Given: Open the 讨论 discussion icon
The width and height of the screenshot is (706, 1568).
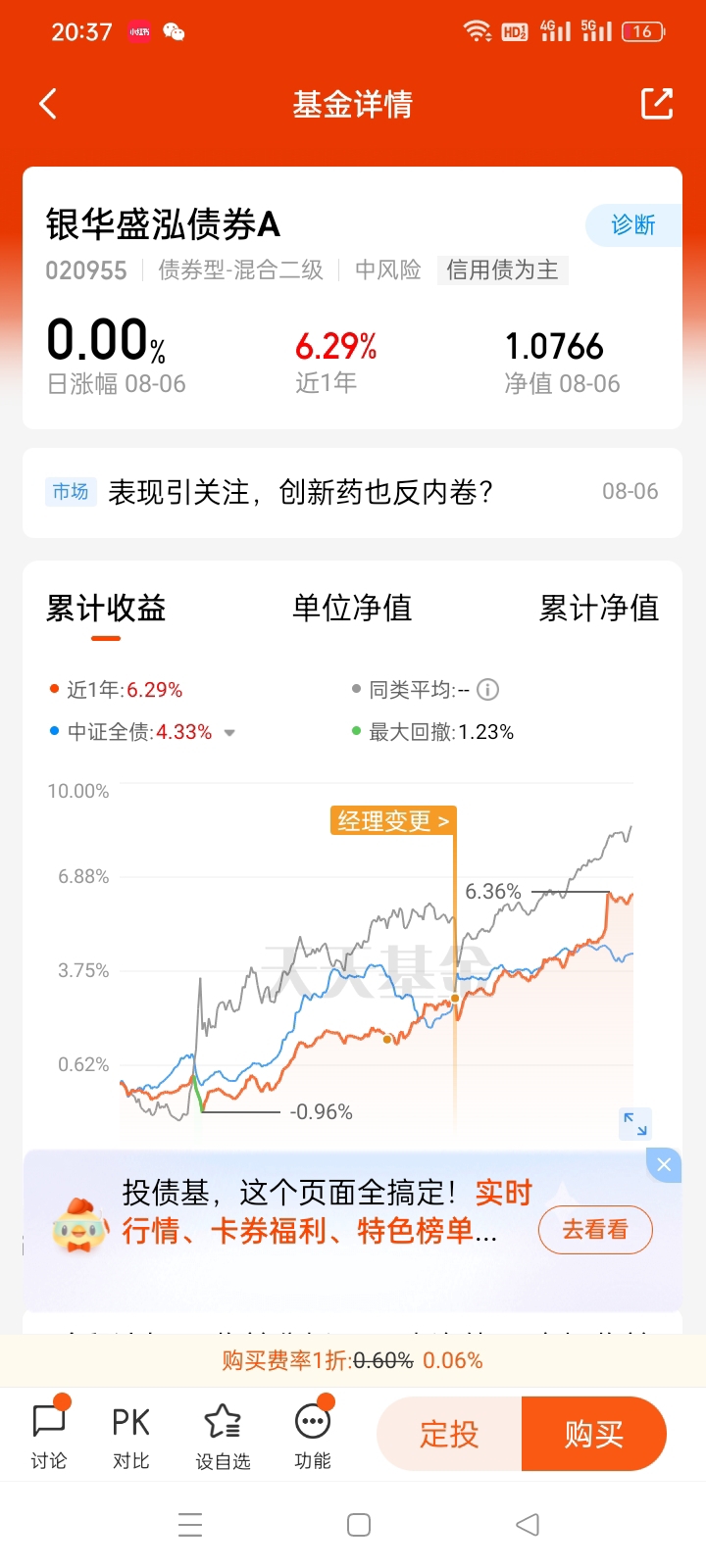Looking at the screenshot, I should click(x=49, y=1435).
